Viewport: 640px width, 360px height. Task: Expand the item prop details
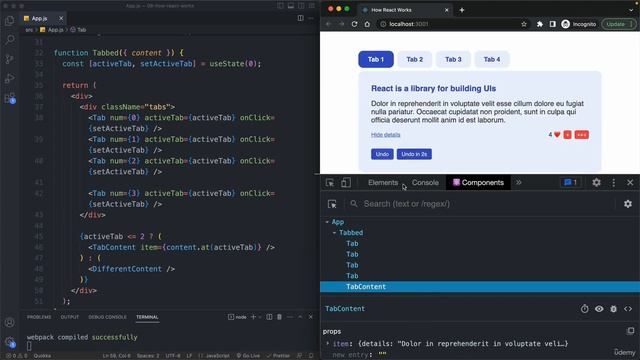pos(327,344)
